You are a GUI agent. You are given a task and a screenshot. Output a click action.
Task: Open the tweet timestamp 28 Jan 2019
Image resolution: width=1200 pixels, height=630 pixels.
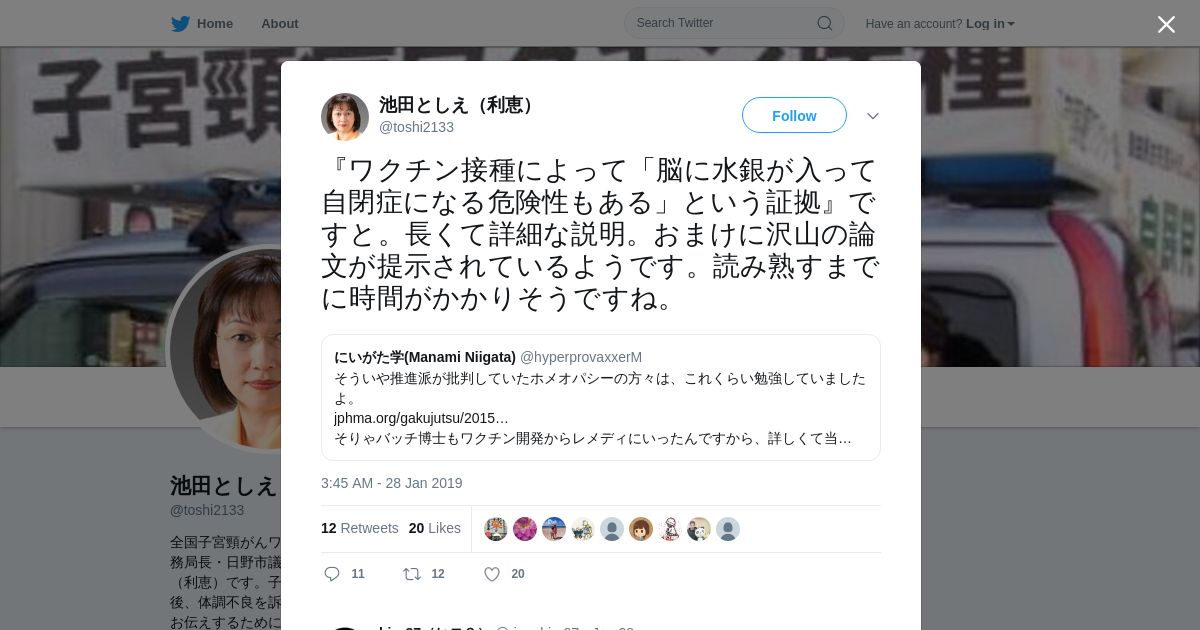click(392, 483)
